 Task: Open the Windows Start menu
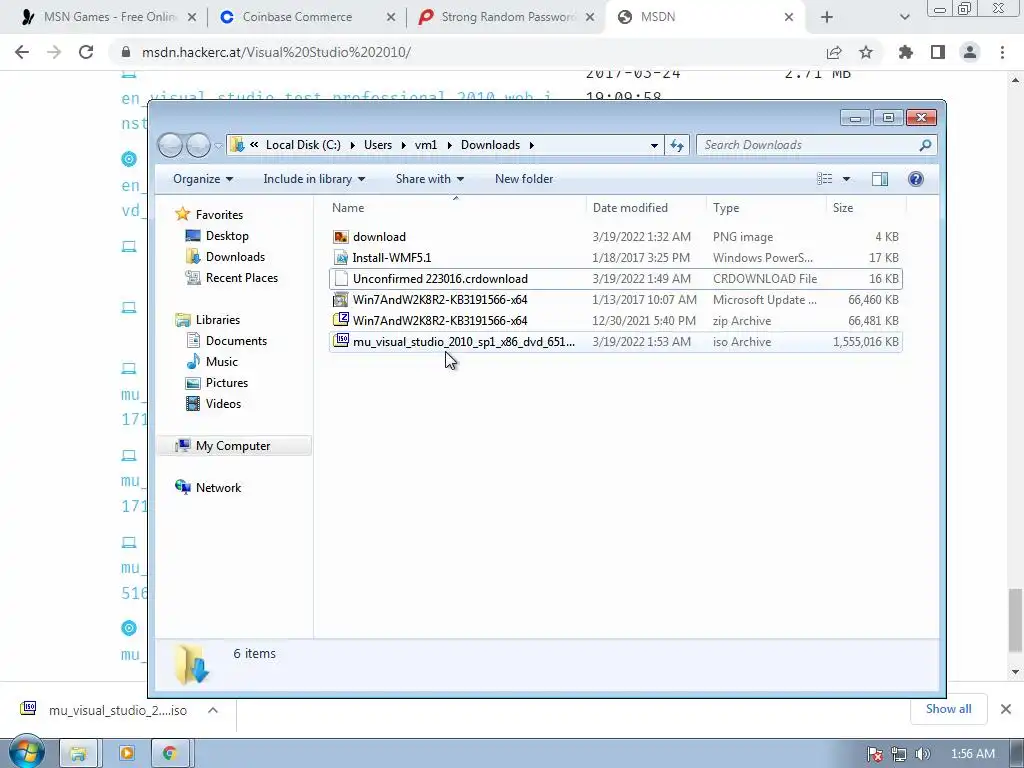coord(27,753)
